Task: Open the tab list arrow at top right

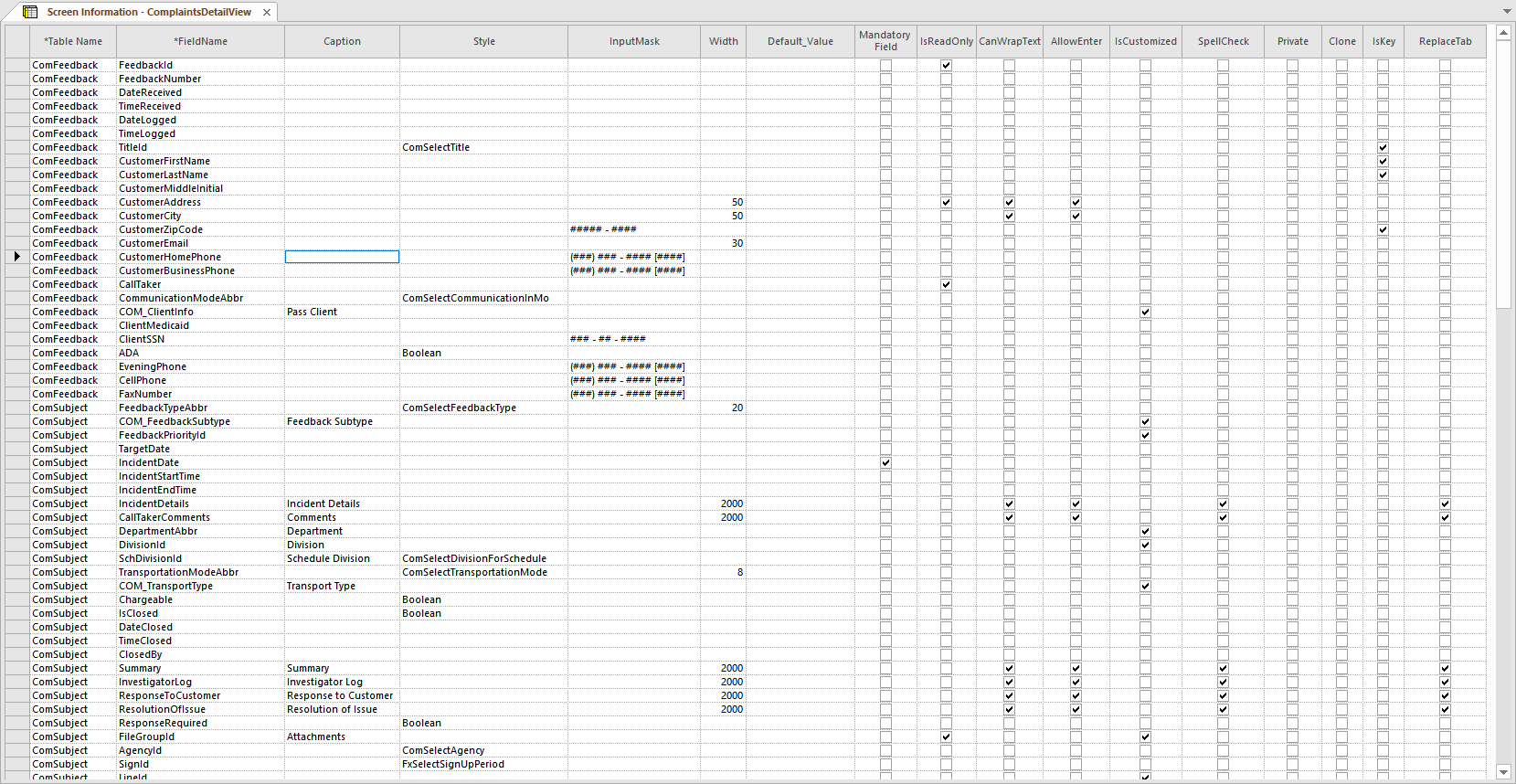Action: pos(1507,12)
